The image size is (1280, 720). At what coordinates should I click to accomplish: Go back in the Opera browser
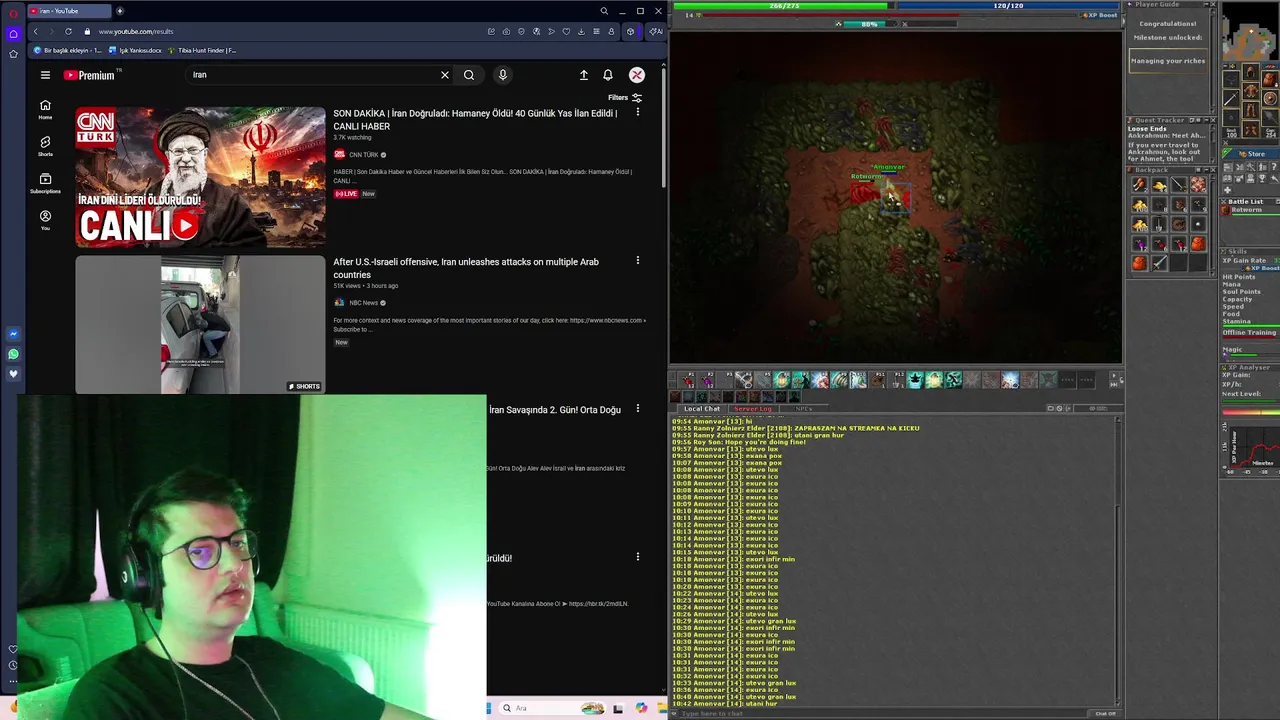[35, 31]
